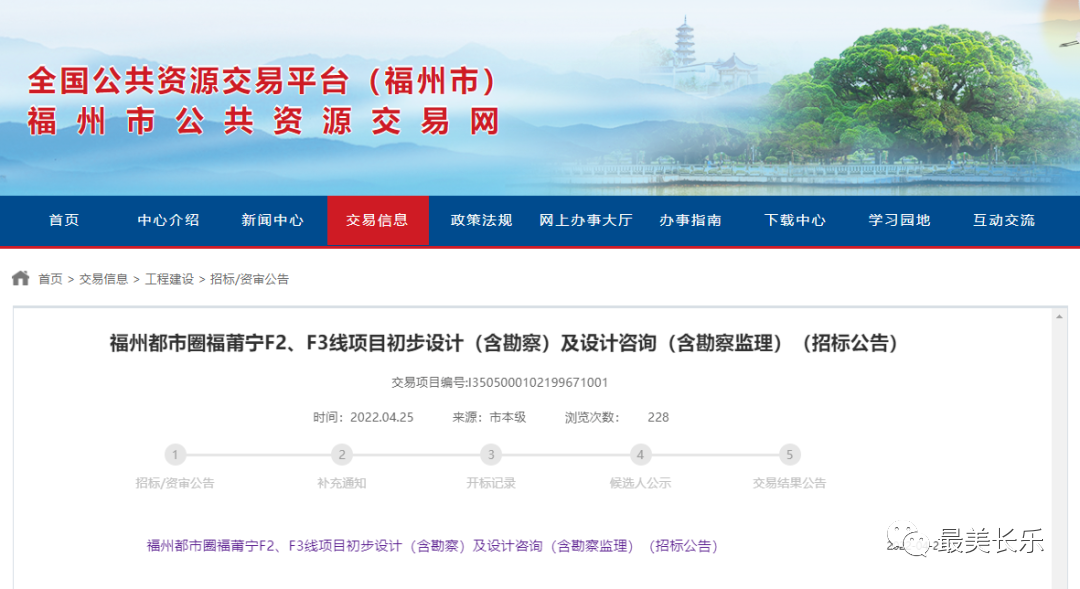Select step 4 circle 候选人公示
This screenshot has width=1080, height=589.
640,455
